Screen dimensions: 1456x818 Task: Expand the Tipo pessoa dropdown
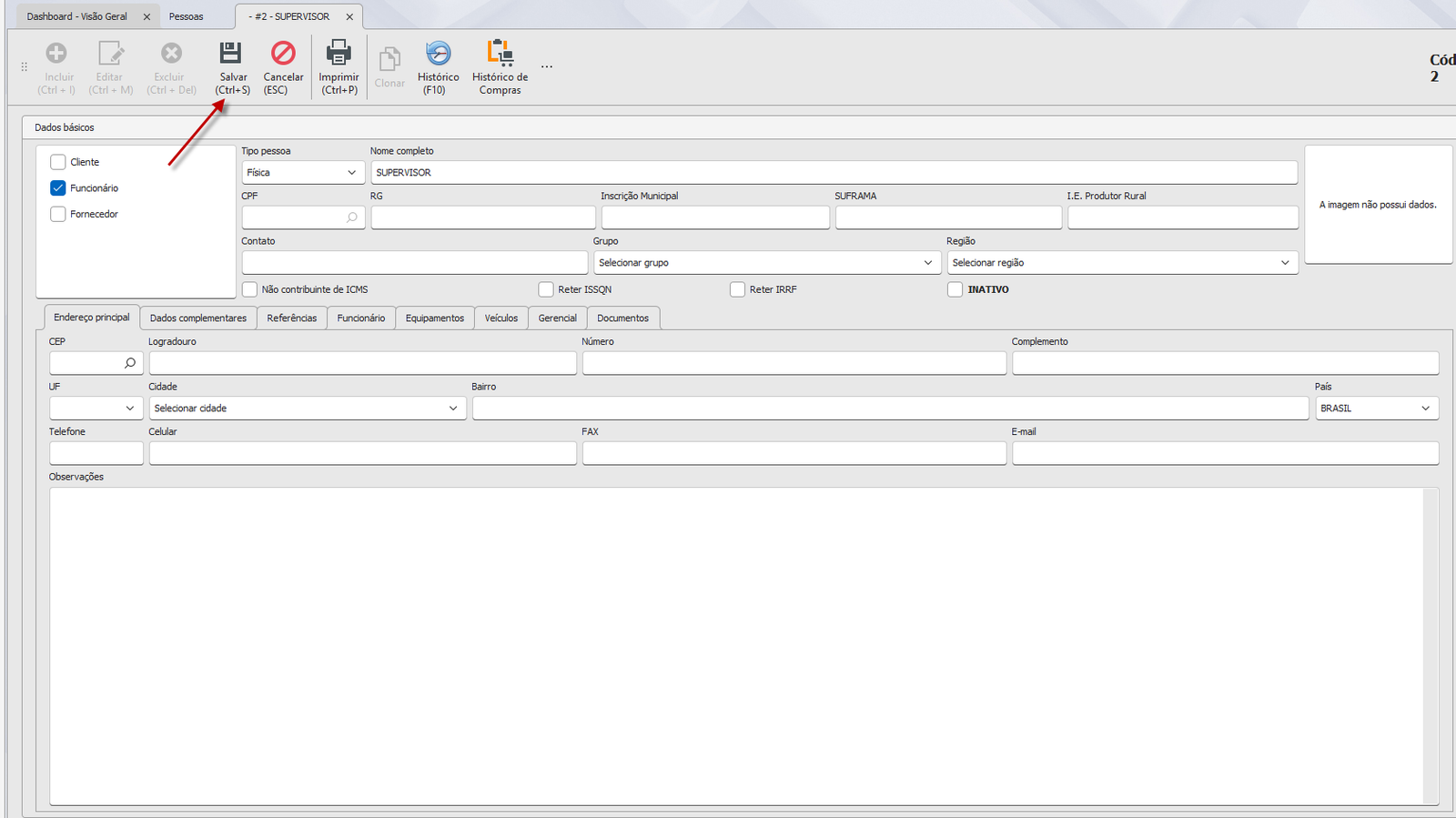(303, 172)
